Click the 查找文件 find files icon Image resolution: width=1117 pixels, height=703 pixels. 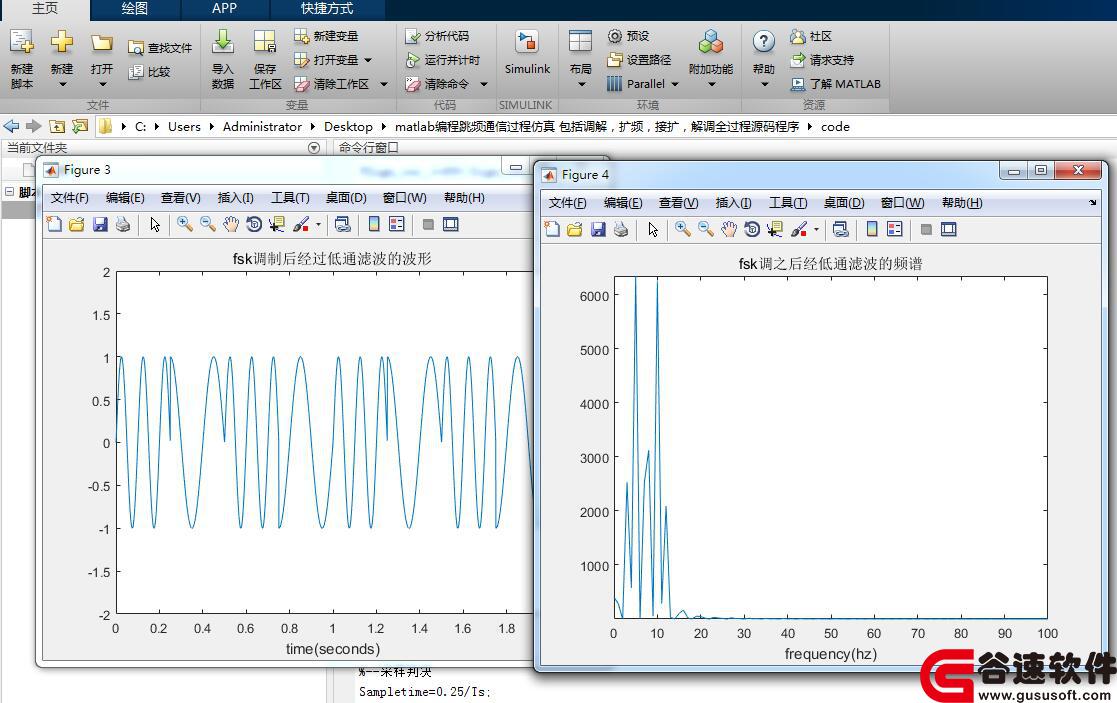pos(136,48)
